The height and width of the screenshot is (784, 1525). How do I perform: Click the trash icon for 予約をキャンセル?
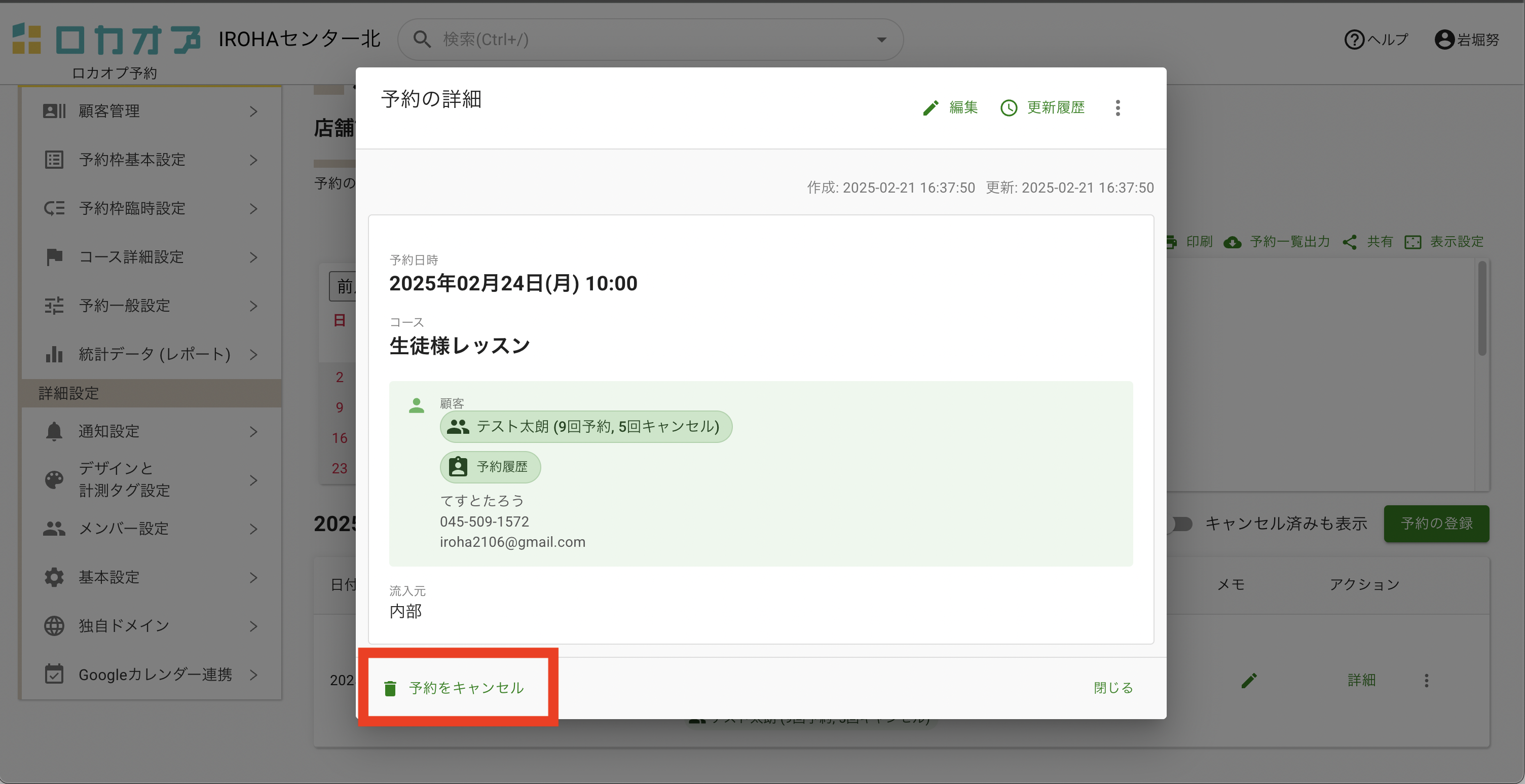point(390,688)
